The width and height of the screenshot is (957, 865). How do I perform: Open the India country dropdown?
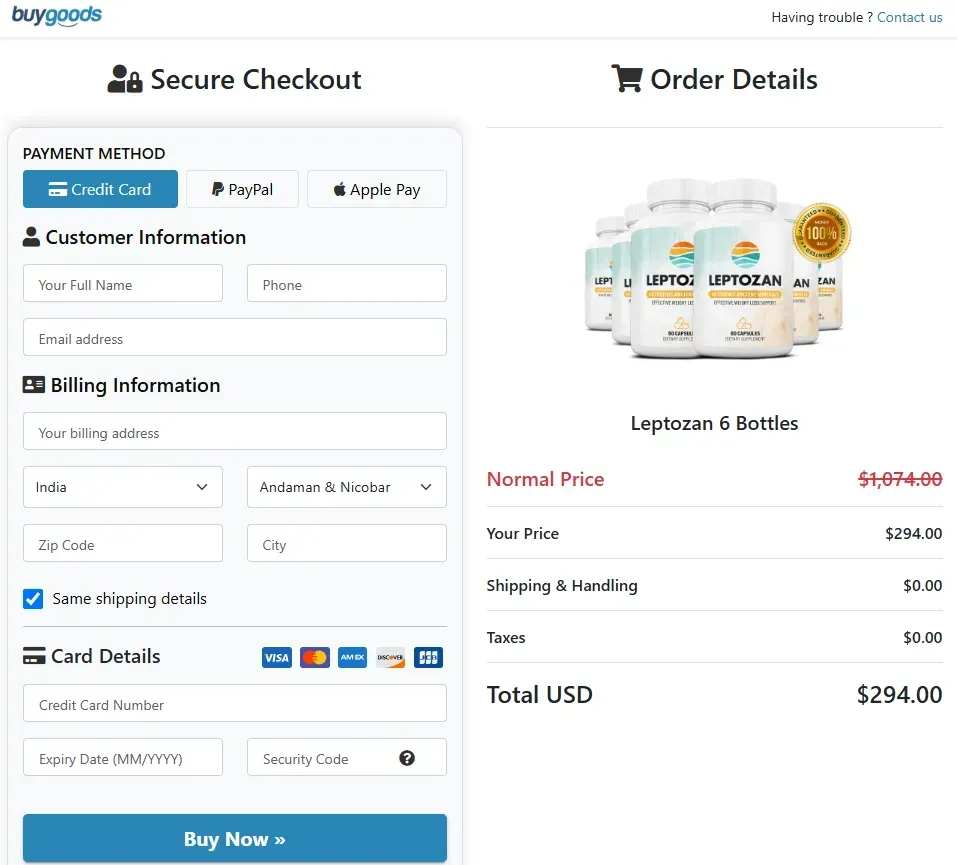[122, 487]
